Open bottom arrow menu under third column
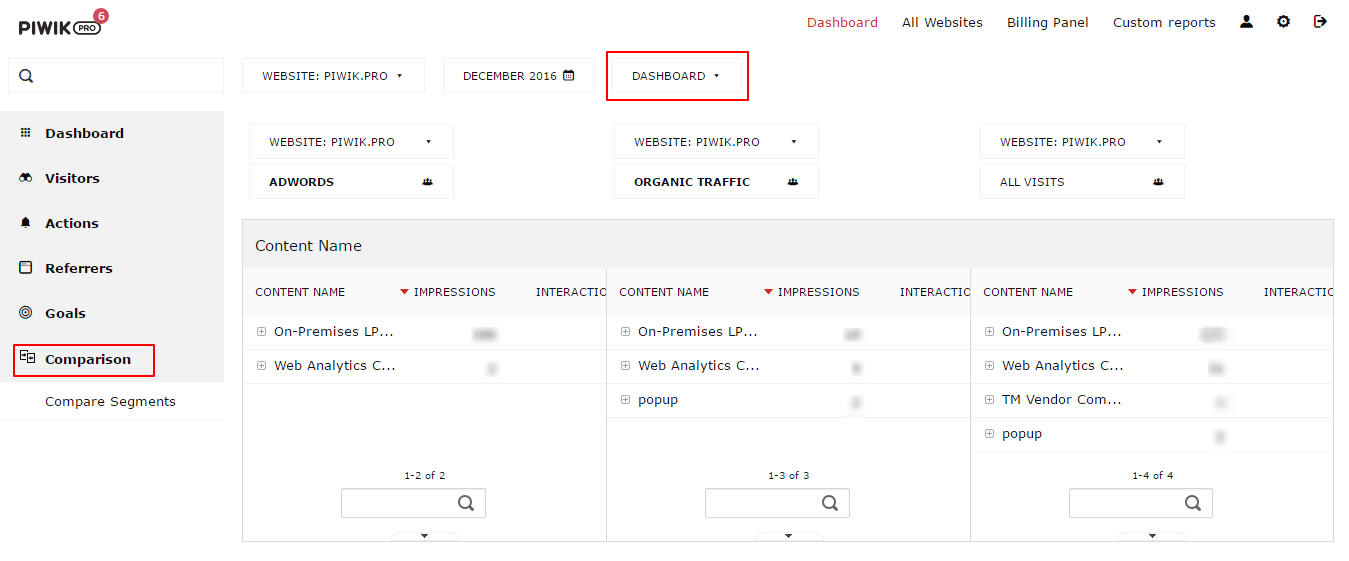The width and height of the screenshot is (1349, 561). 1152,536
